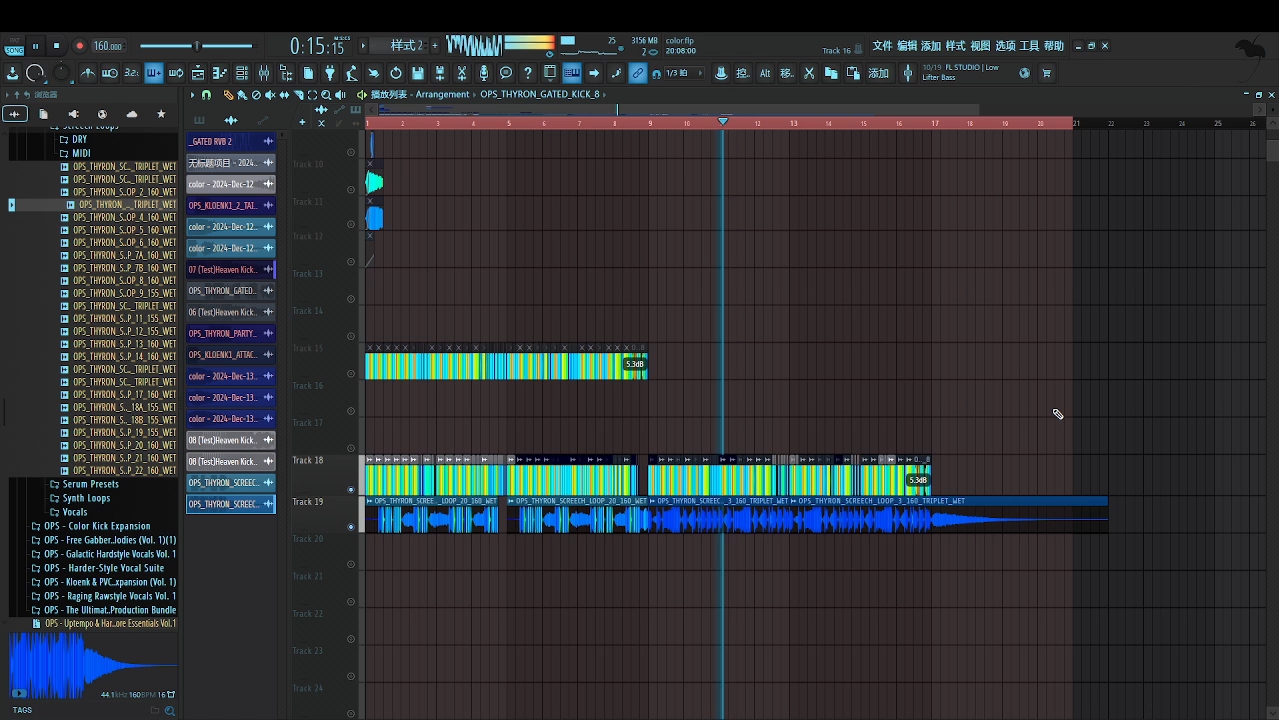Click the 160.000 tempo field
This screenshot has height=720, width=1279.
coord(107,46)
